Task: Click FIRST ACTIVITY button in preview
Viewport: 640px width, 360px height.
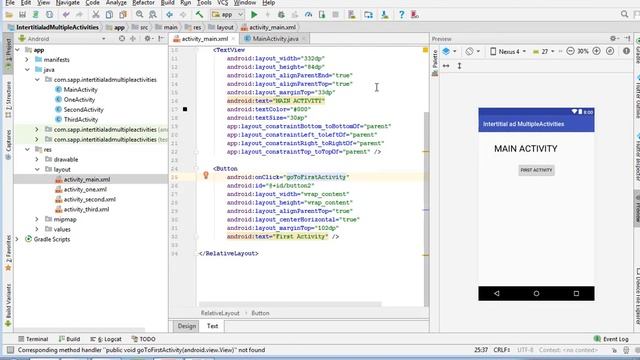Action: (536, 170)
